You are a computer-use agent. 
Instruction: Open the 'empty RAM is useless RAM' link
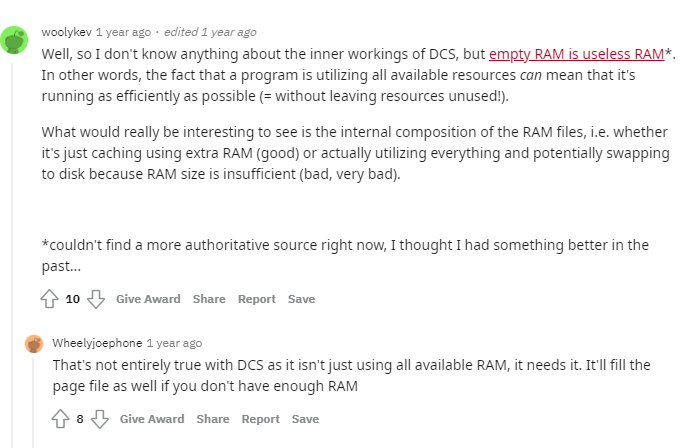[x=576, y=54]
